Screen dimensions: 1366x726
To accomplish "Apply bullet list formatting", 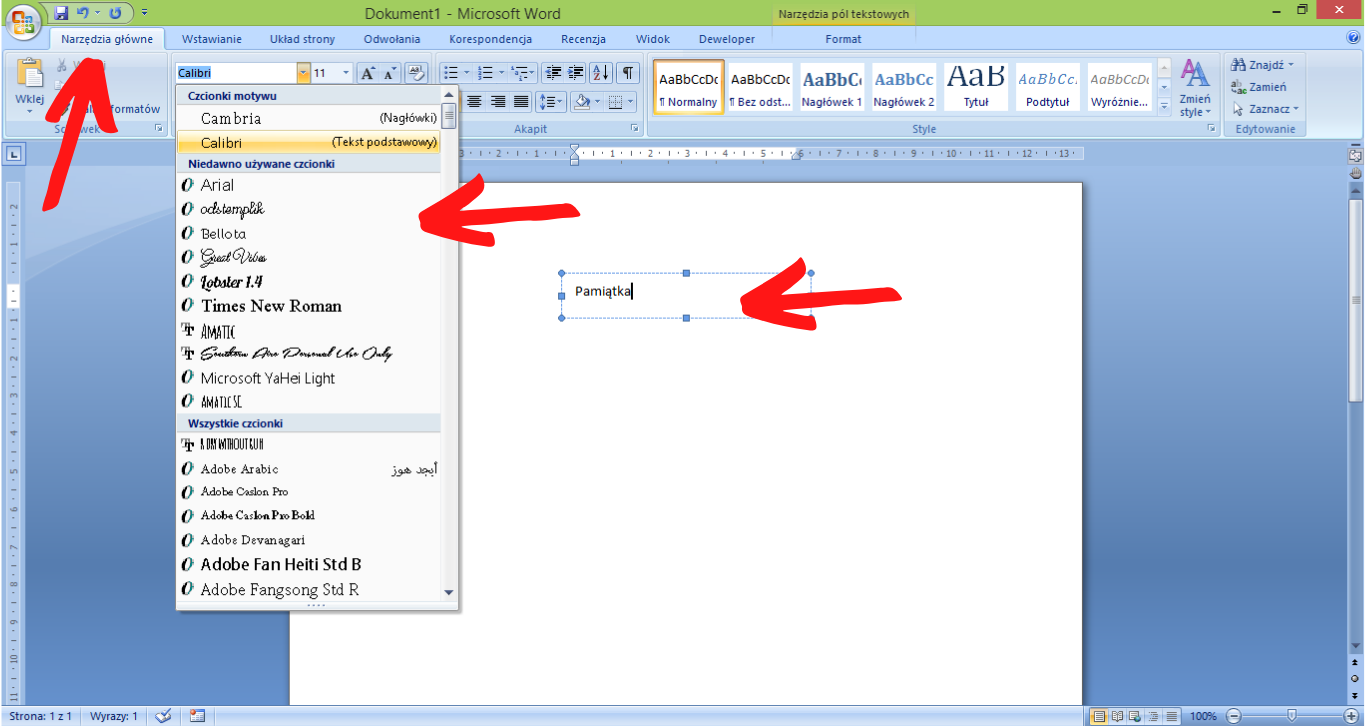I will point(450,73).
